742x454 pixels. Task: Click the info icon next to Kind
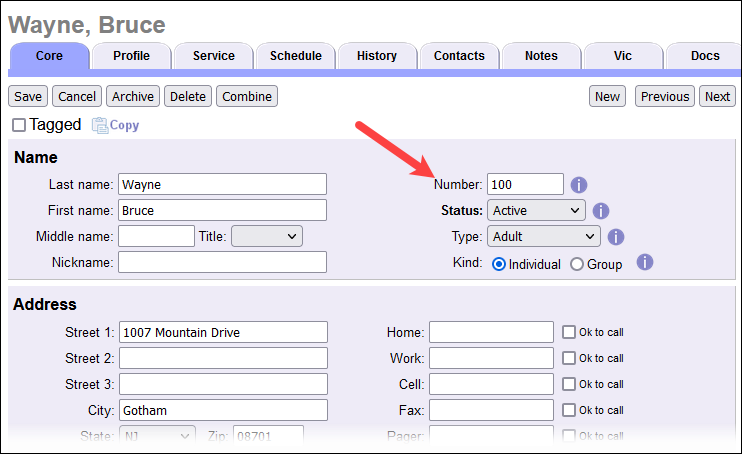pos(645,262)
